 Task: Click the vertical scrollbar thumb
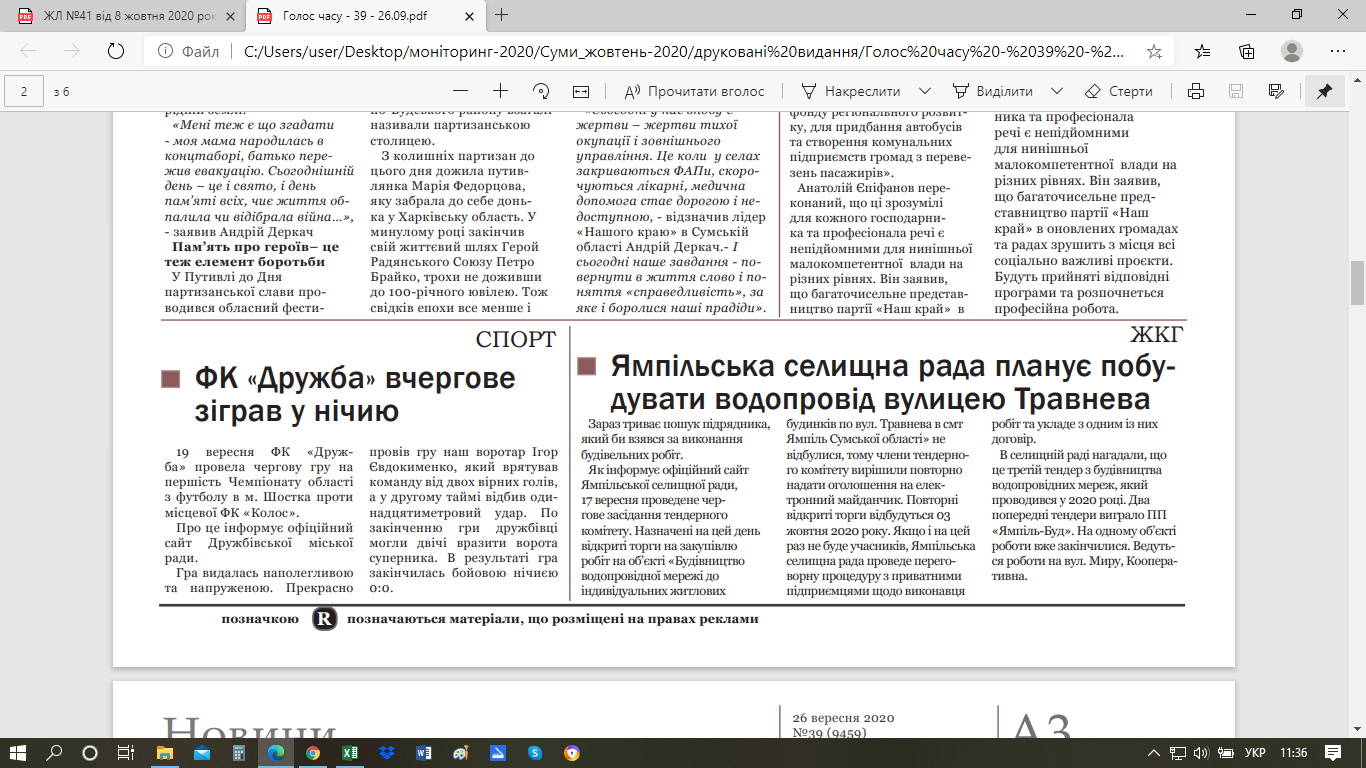pos(1357,283)
